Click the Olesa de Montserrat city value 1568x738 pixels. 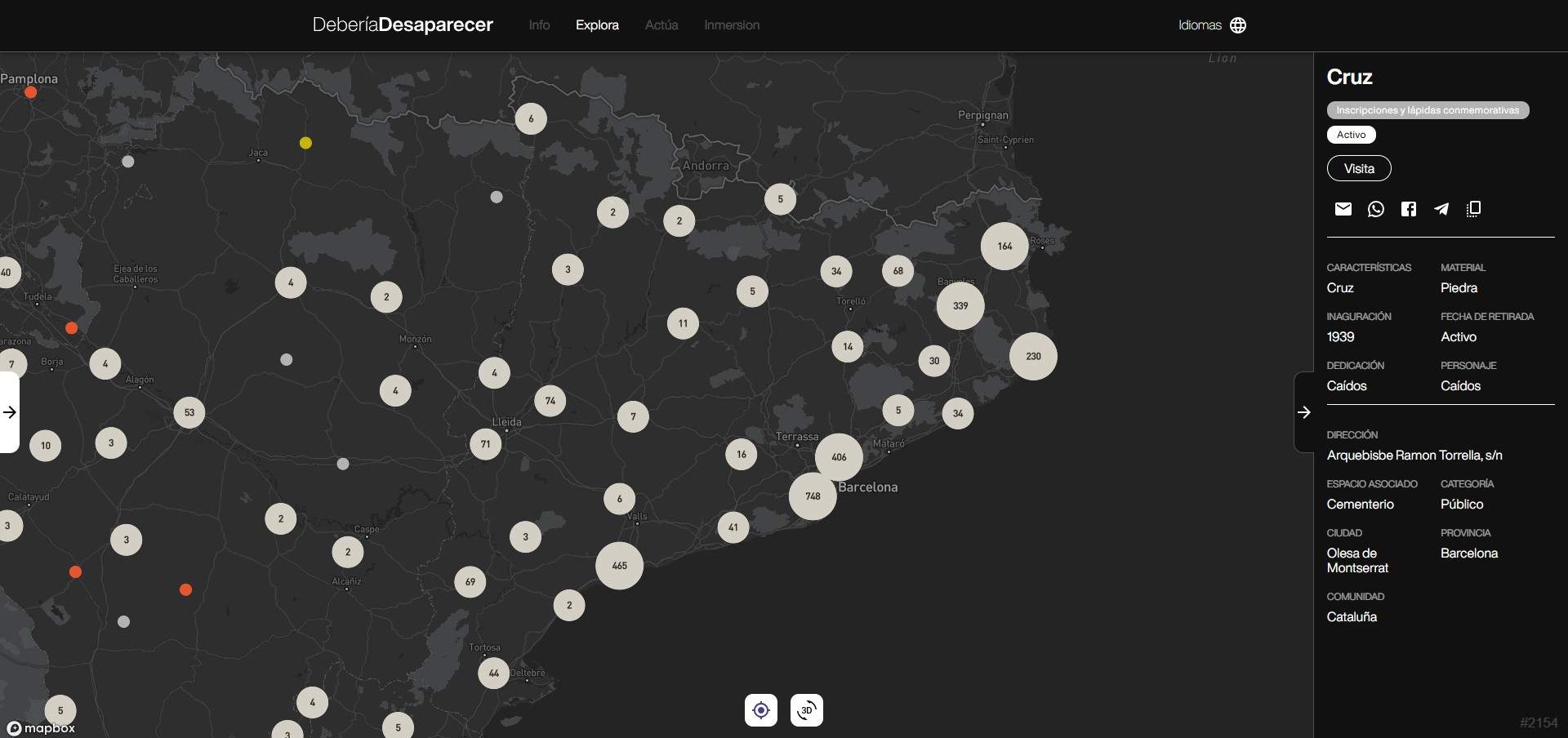tap(1357, 561)
